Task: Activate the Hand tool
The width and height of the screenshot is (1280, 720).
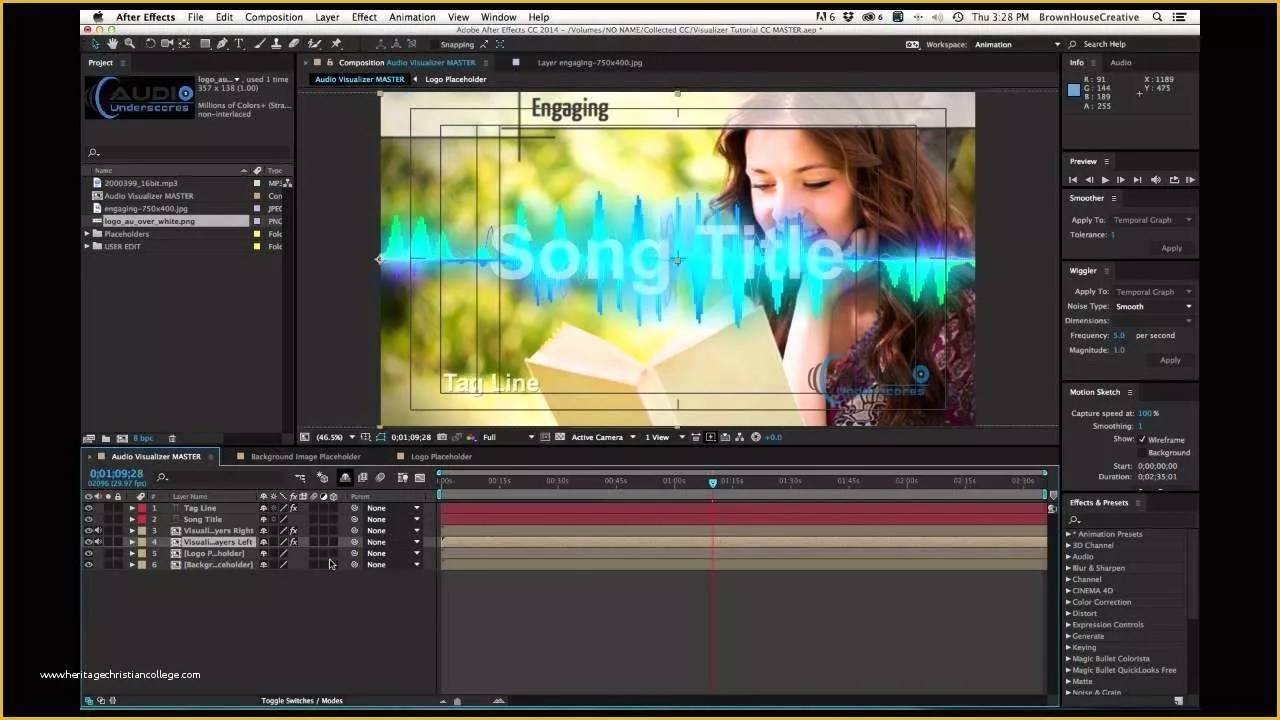Action: pos(113,44)
